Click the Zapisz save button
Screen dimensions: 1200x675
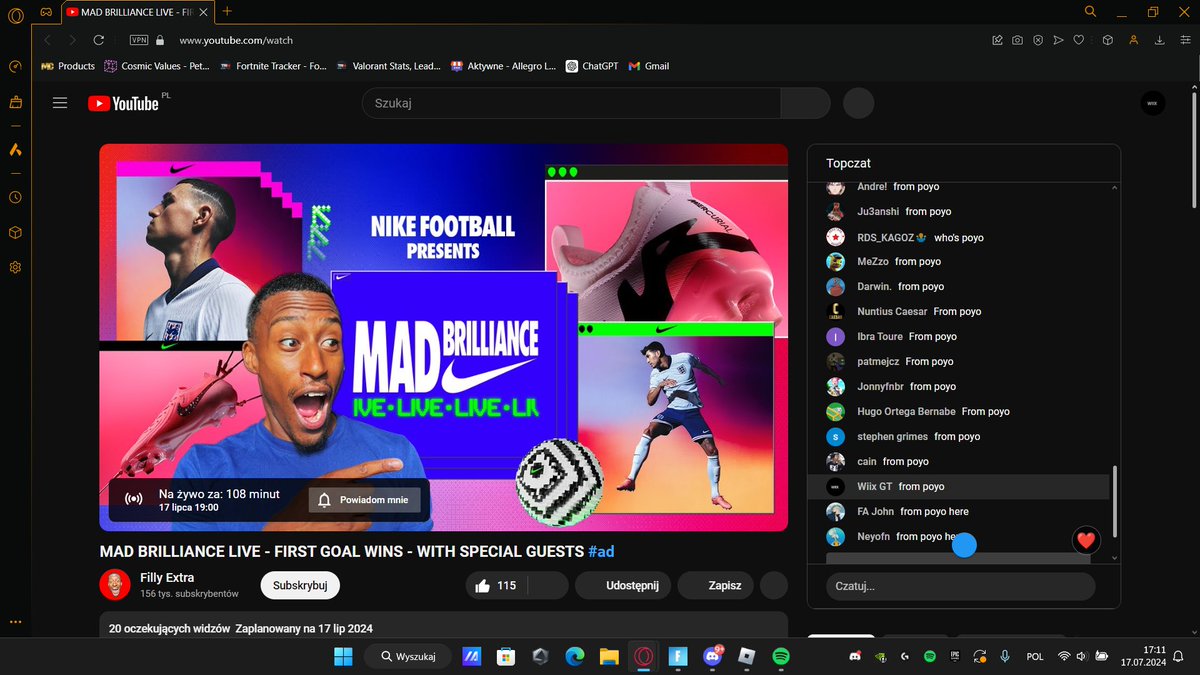(x=716, y=585)
